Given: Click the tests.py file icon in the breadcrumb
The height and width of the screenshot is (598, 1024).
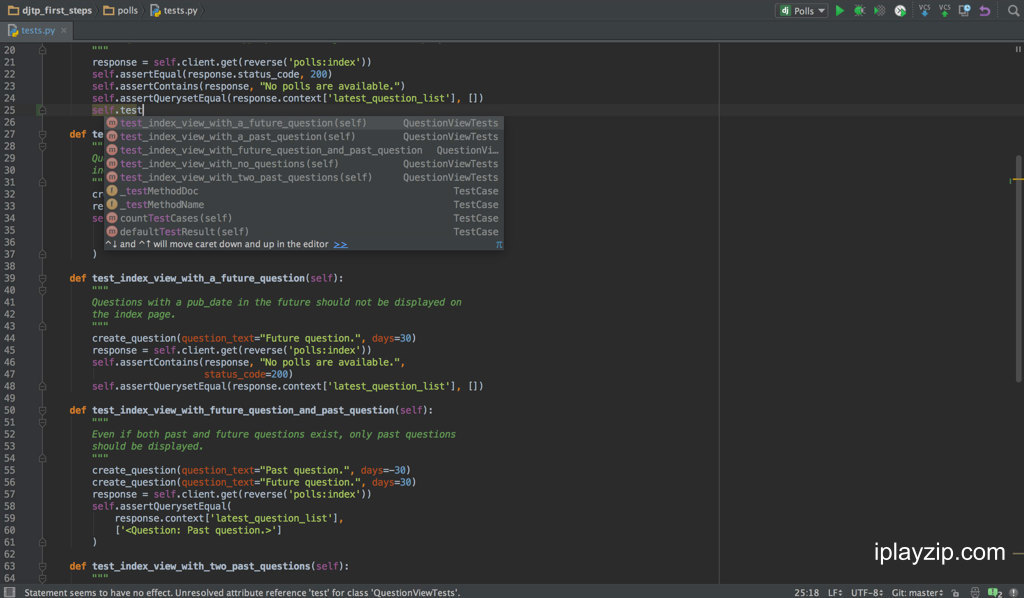Looking at the screenshot, I should point(155,10).
